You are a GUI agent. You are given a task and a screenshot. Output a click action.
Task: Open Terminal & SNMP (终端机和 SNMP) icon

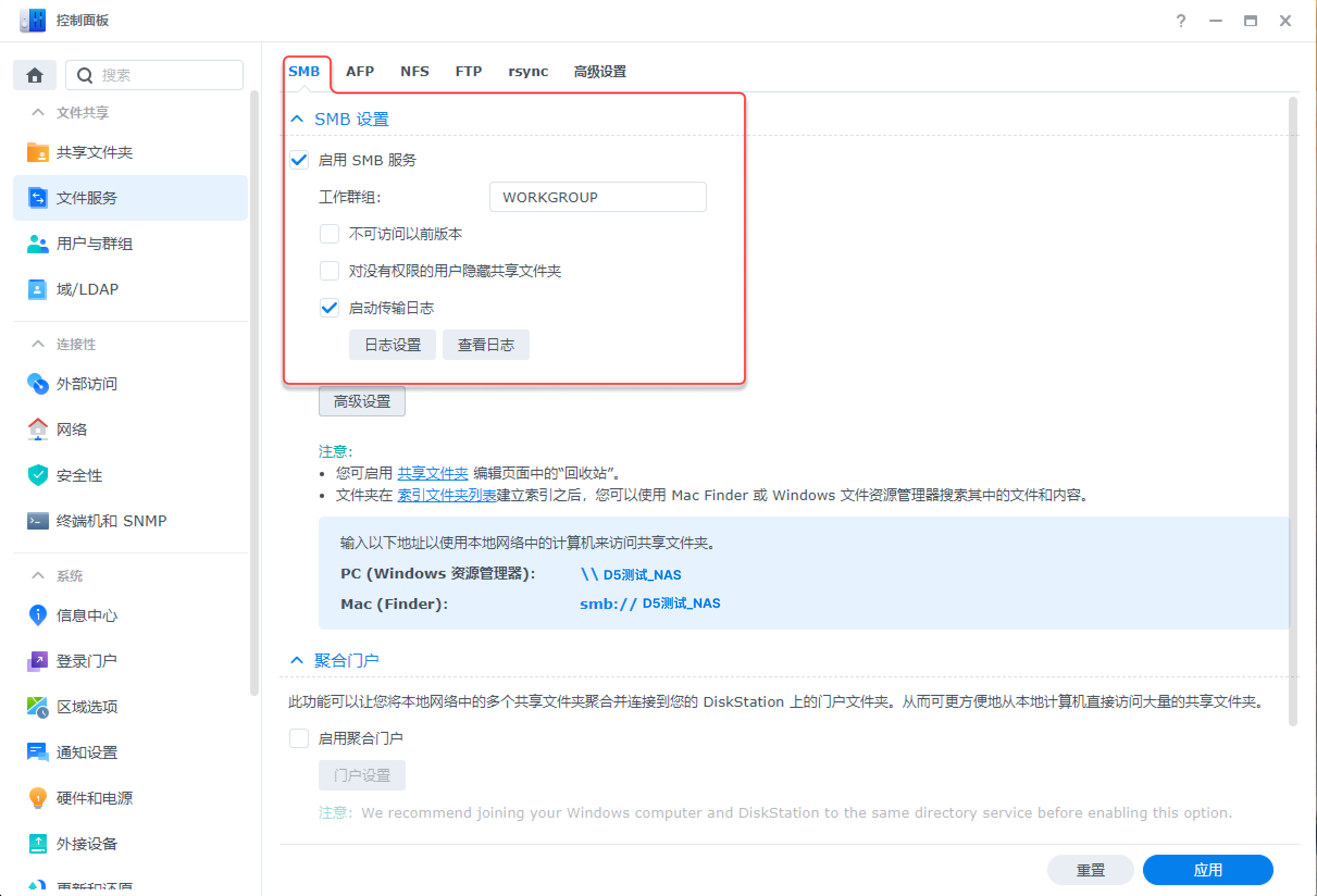[38, 520]
